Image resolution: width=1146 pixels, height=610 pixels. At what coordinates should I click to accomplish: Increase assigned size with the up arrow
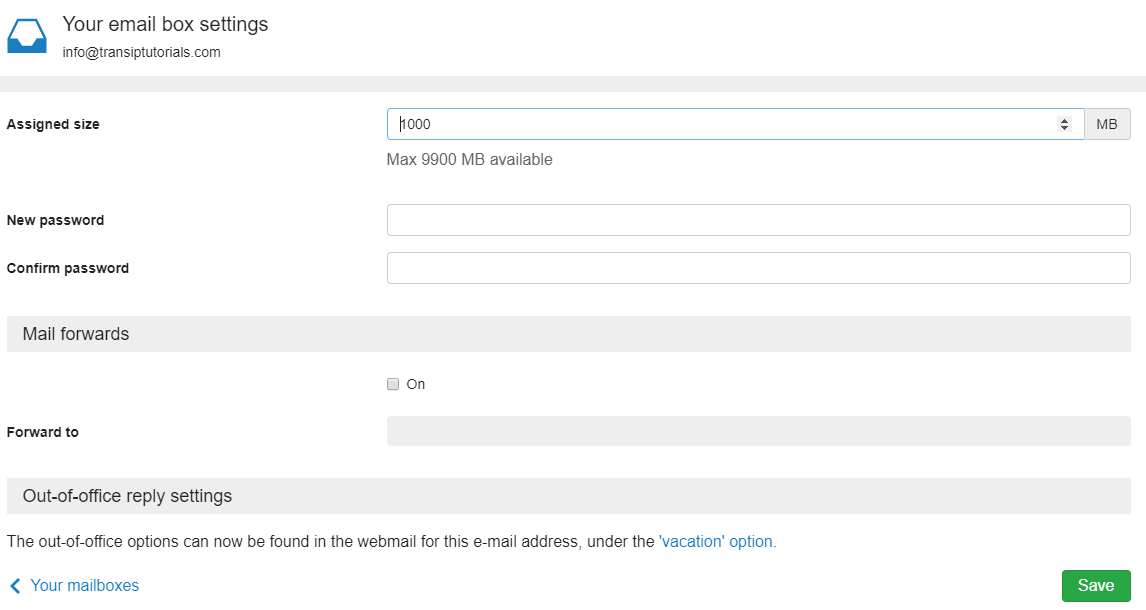pyautogui.click(x=1064, y=120)
